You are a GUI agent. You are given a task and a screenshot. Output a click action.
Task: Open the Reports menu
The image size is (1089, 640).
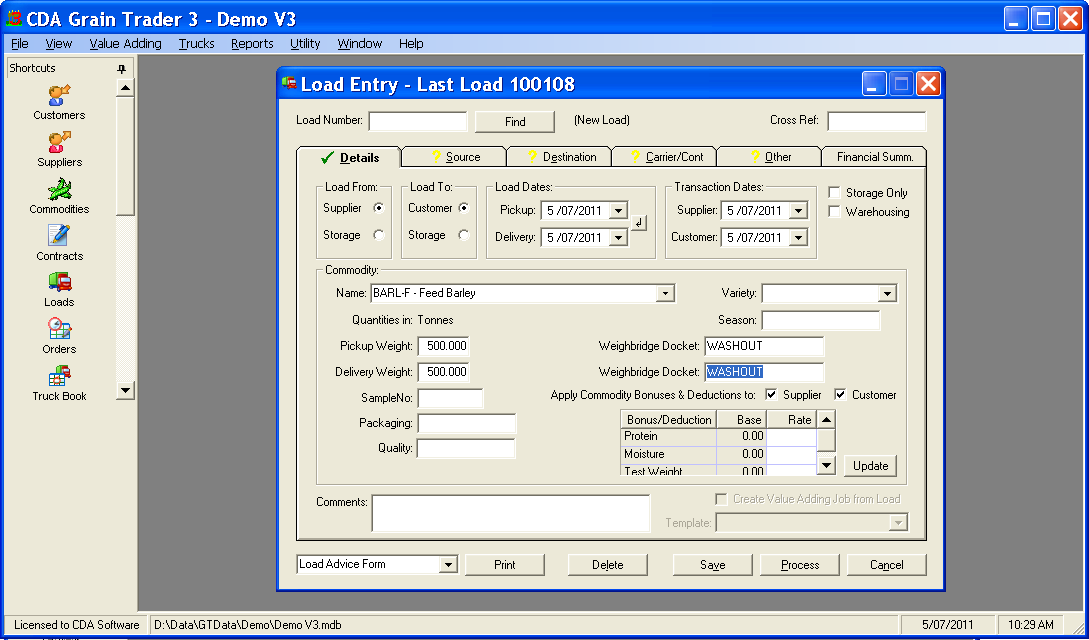click(252, 44)
